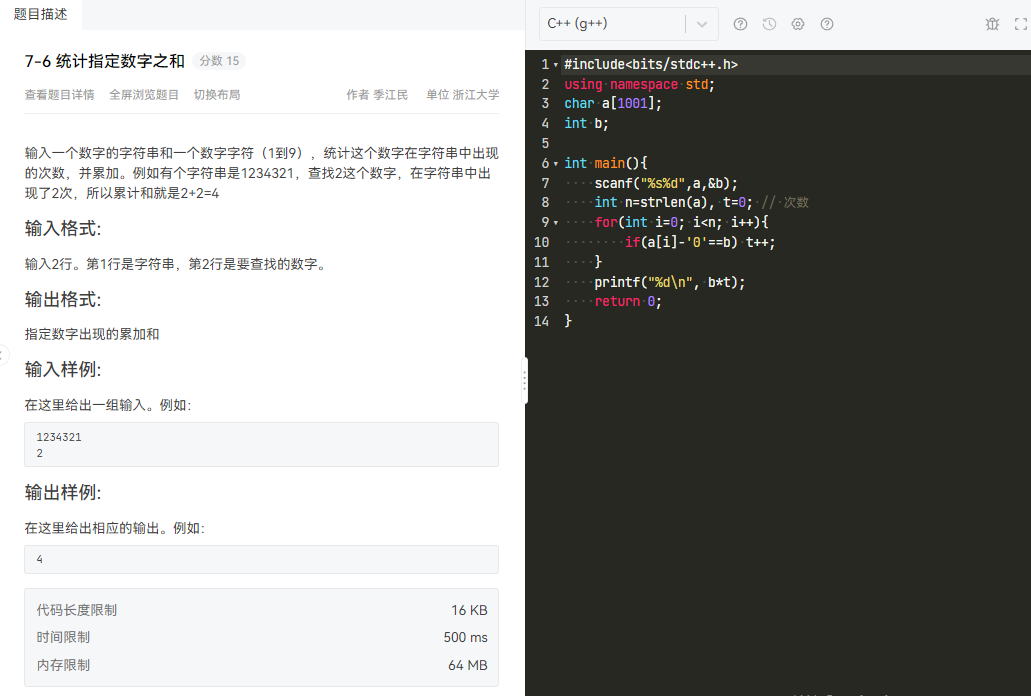Click the //次数 comment in line 8

[x=785, y=202]
